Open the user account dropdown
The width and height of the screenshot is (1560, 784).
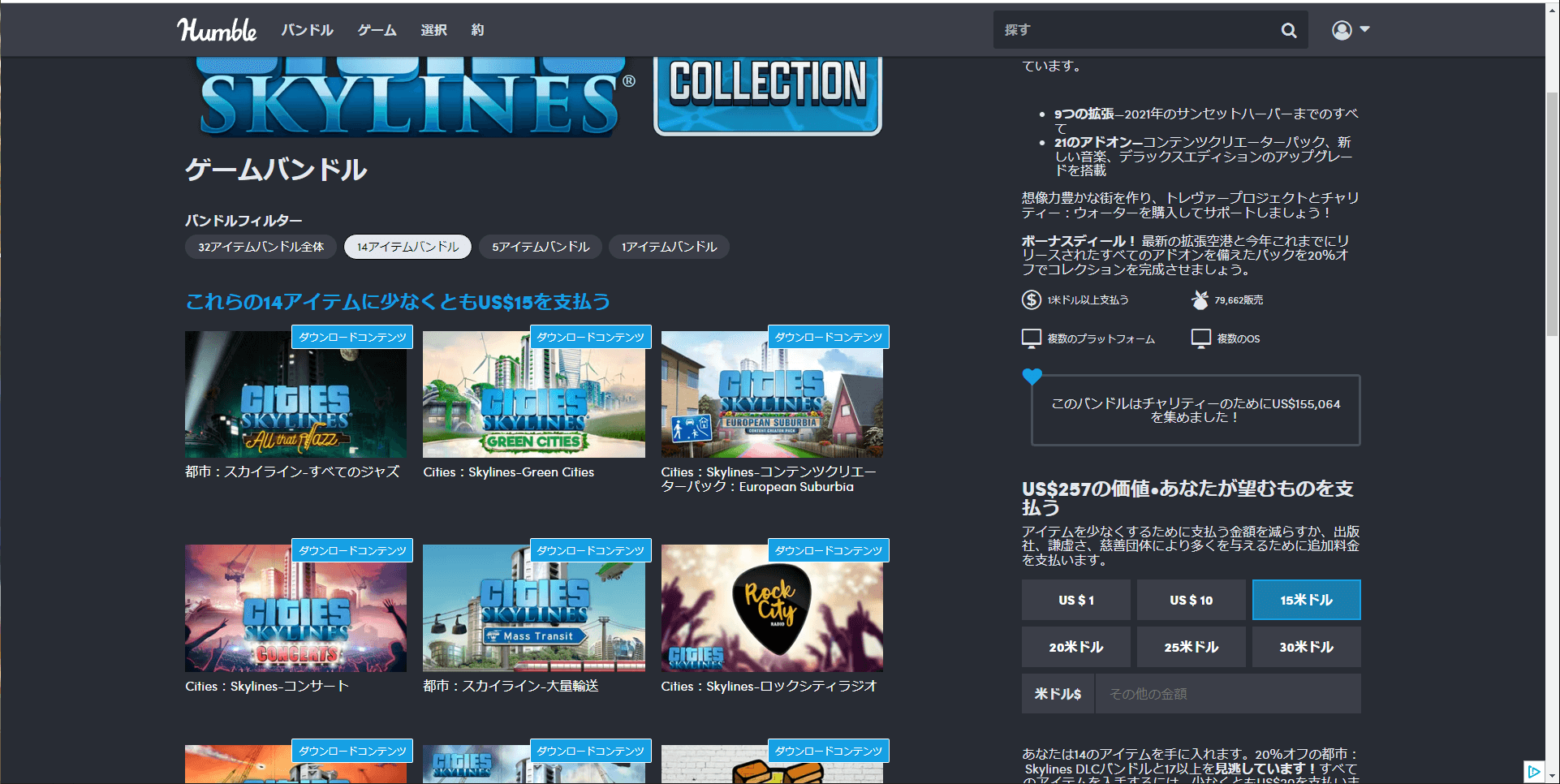click(x=1351, y=30)
